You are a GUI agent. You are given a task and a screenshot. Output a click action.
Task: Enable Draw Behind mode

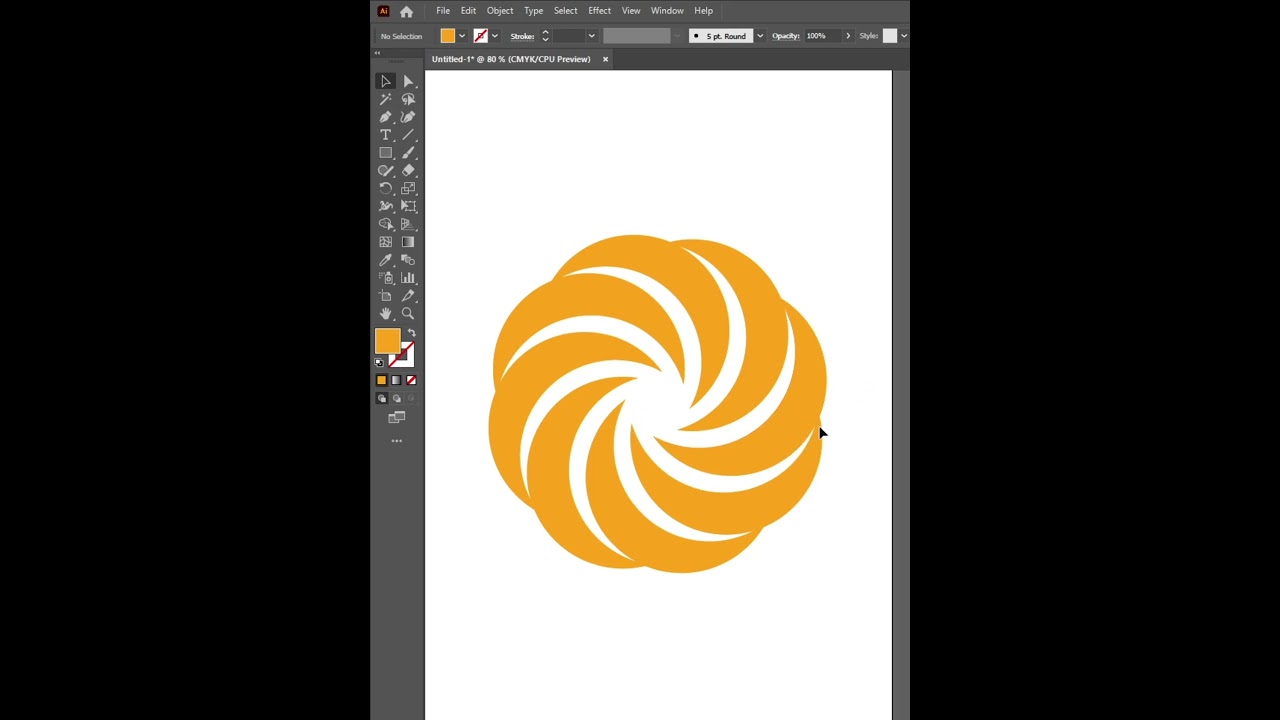tap(396, 398)
